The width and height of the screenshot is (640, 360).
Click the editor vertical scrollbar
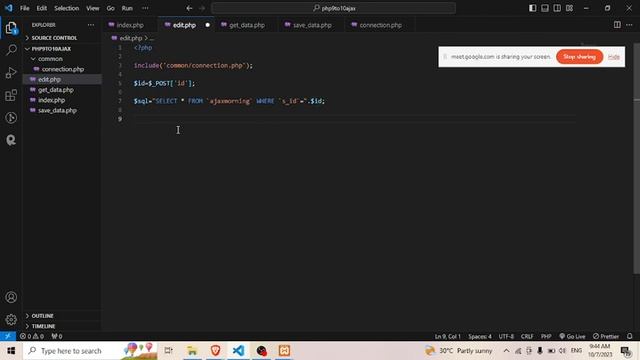point(636,159)
